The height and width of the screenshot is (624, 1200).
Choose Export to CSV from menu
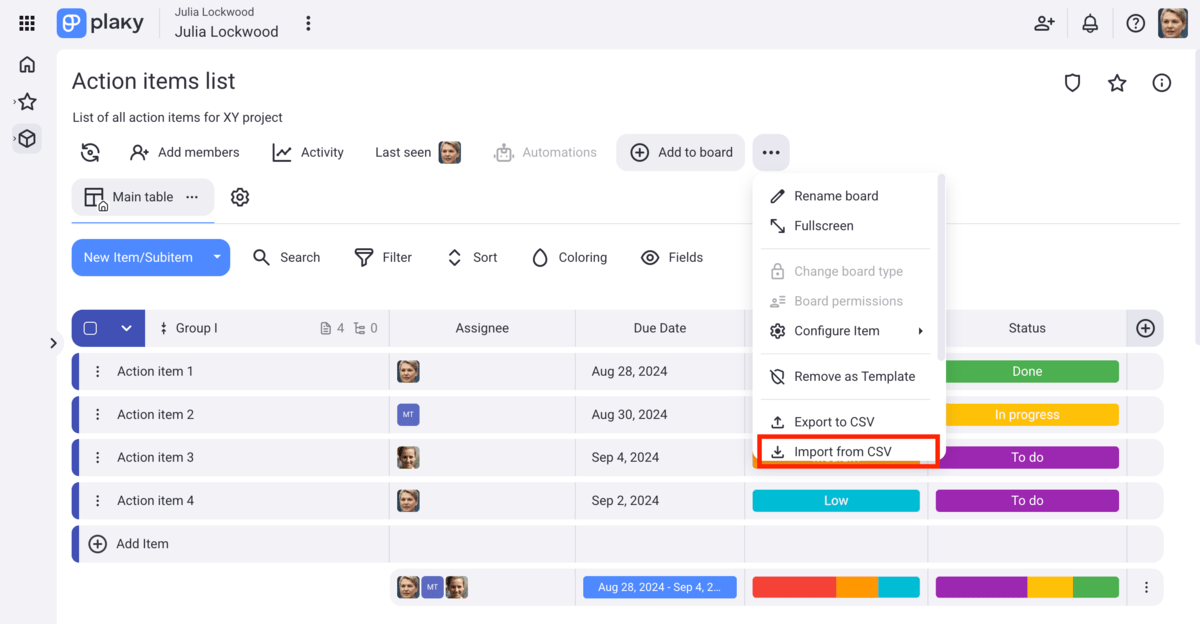[x=833, y=422]
